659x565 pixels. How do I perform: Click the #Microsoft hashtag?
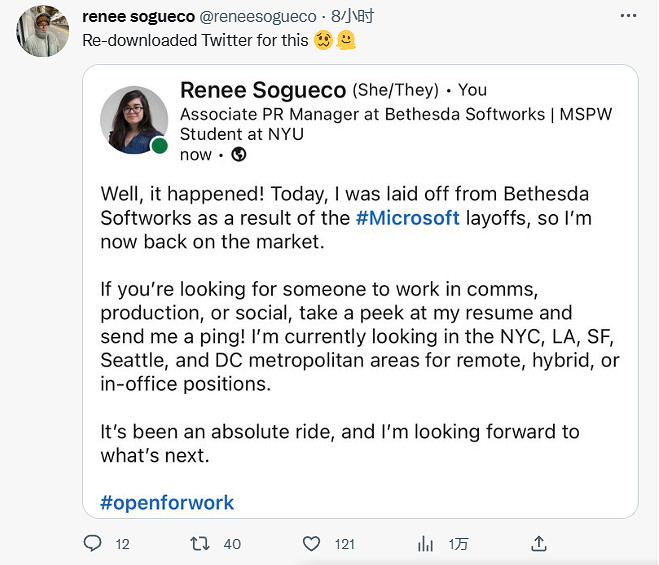(407, 218)
